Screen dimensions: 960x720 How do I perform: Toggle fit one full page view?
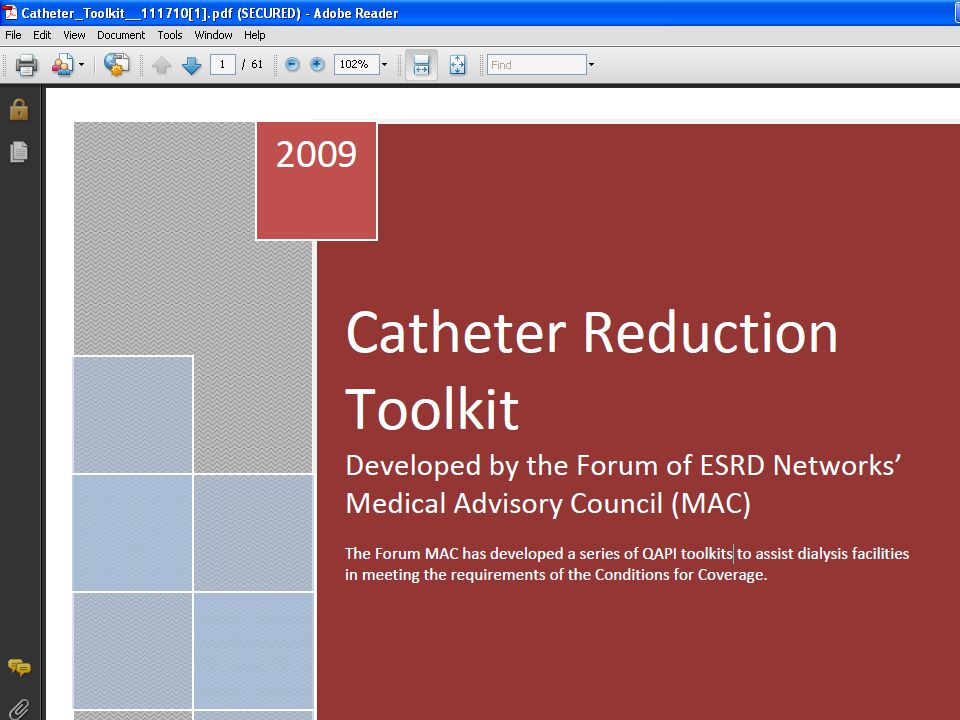[457, 64]
